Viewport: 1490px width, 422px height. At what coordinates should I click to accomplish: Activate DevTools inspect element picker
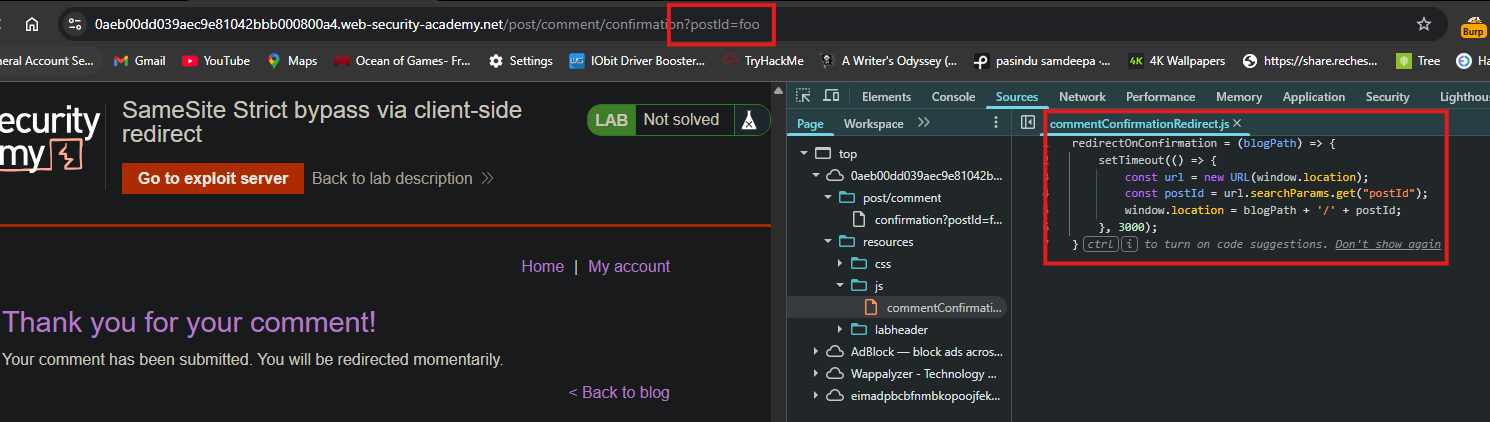pos(803,97)
